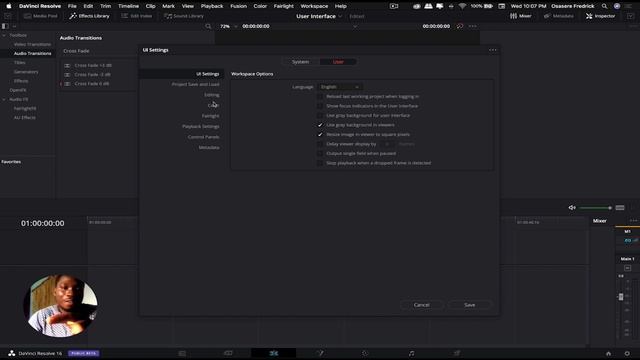Open the Color page icon in bottom bar
This screenshot has width=640, height=360.
365,353
